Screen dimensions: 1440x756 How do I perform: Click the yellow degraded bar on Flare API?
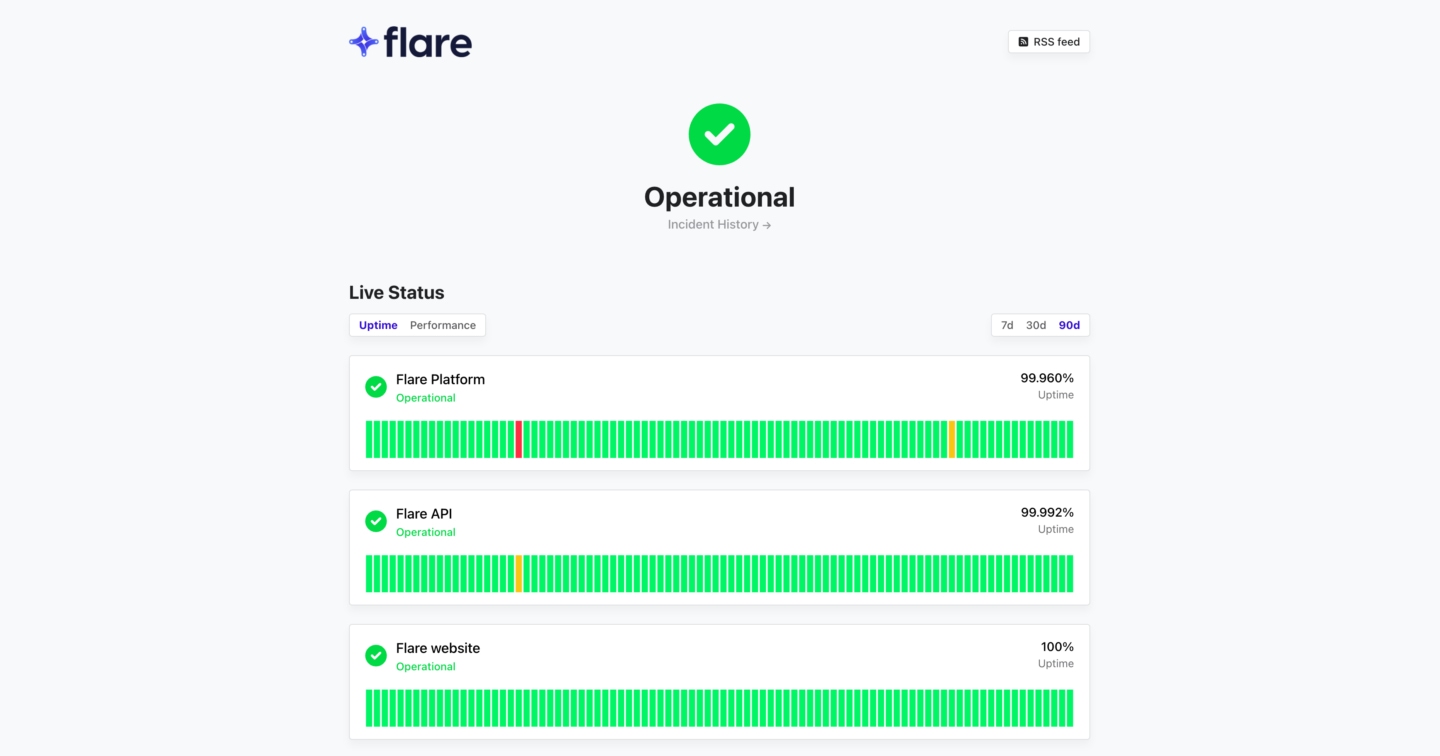(x=521, y=573)
